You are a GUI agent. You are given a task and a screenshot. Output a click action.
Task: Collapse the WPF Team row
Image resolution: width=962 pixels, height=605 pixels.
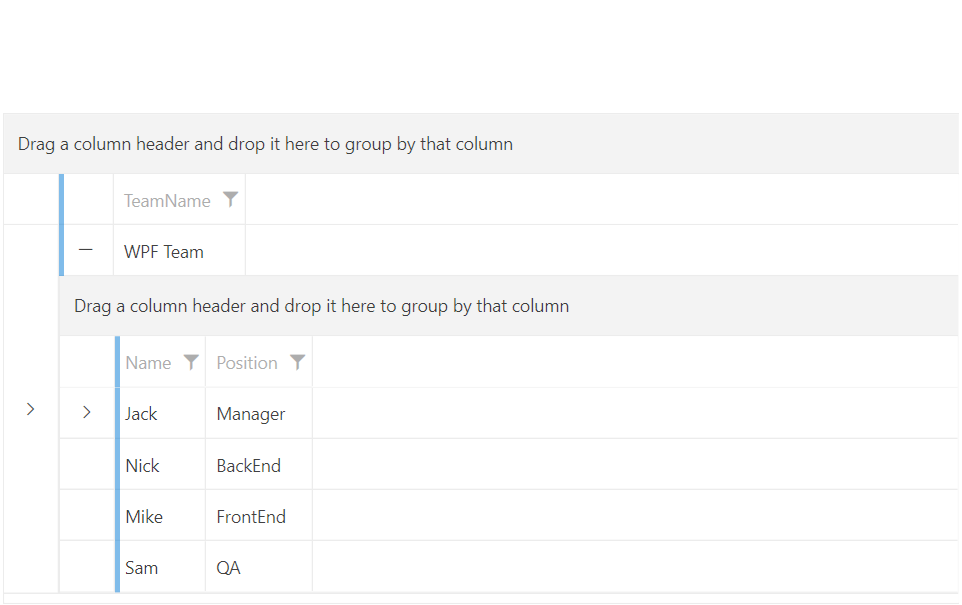(87, 251)
